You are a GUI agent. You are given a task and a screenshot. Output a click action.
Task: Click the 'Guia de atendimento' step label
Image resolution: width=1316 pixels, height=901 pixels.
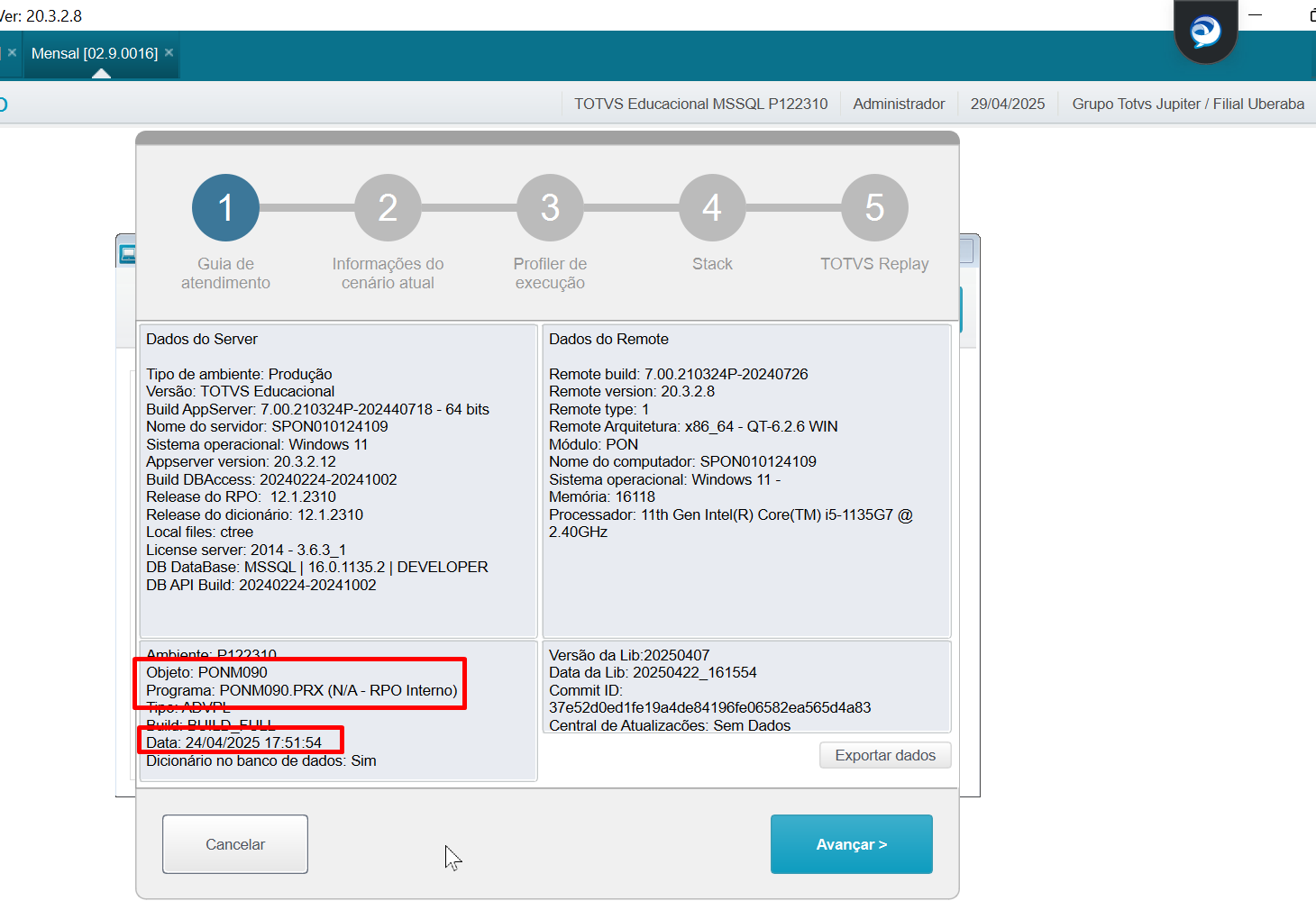pyautogui.click(x=225, y=273)
